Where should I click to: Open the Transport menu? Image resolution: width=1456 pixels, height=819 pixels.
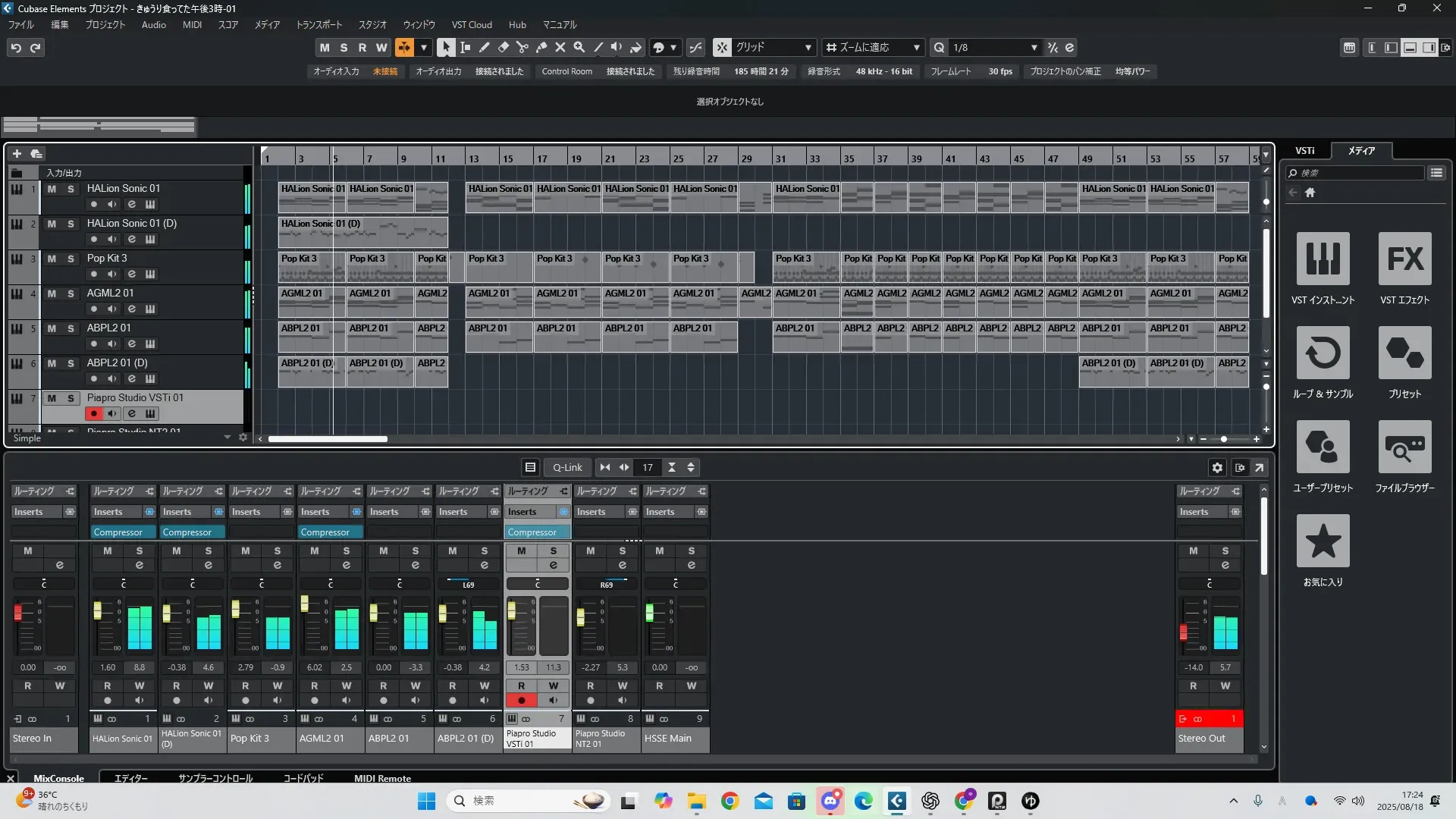(x=318, y=24)
